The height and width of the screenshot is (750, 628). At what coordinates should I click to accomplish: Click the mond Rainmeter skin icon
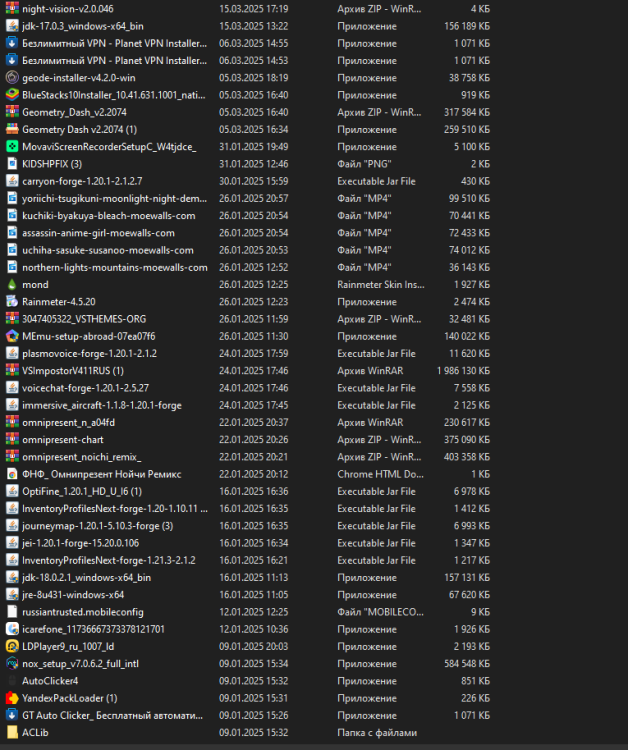[x=12, y=285]
